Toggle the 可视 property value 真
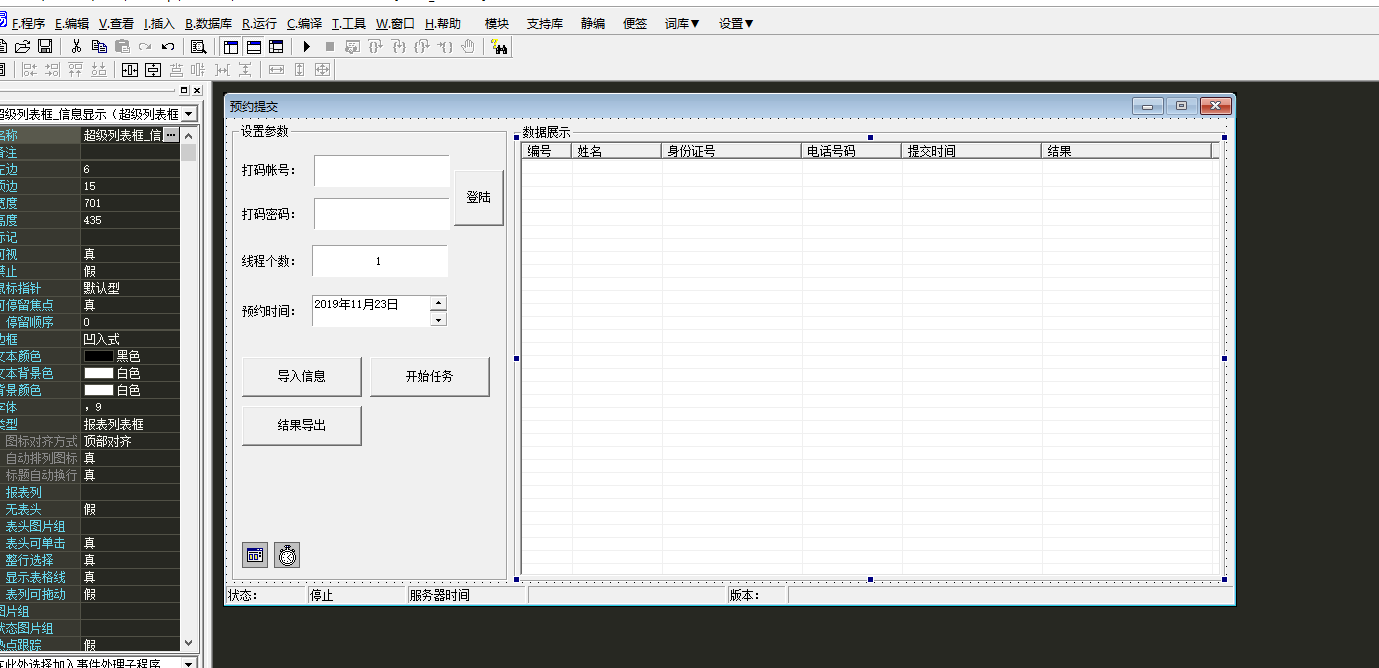The image size is (1379, 668). 130,254
